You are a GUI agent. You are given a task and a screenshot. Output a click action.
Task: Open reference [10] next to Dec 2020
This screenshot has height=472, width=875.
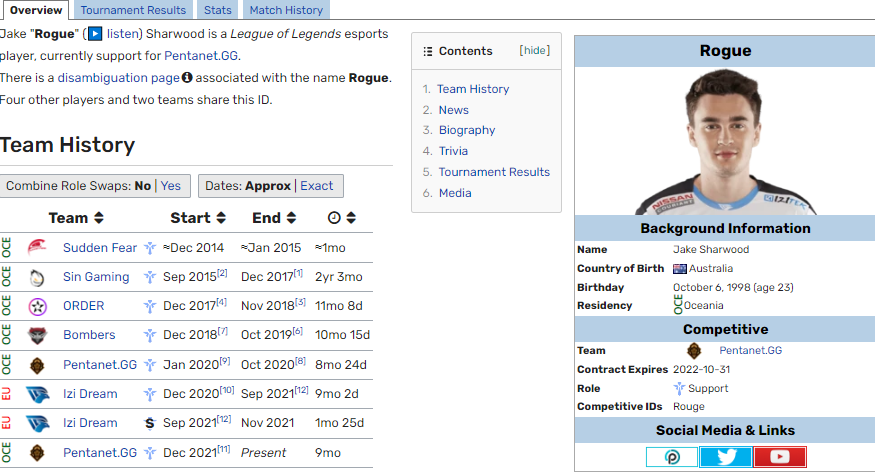227,390
